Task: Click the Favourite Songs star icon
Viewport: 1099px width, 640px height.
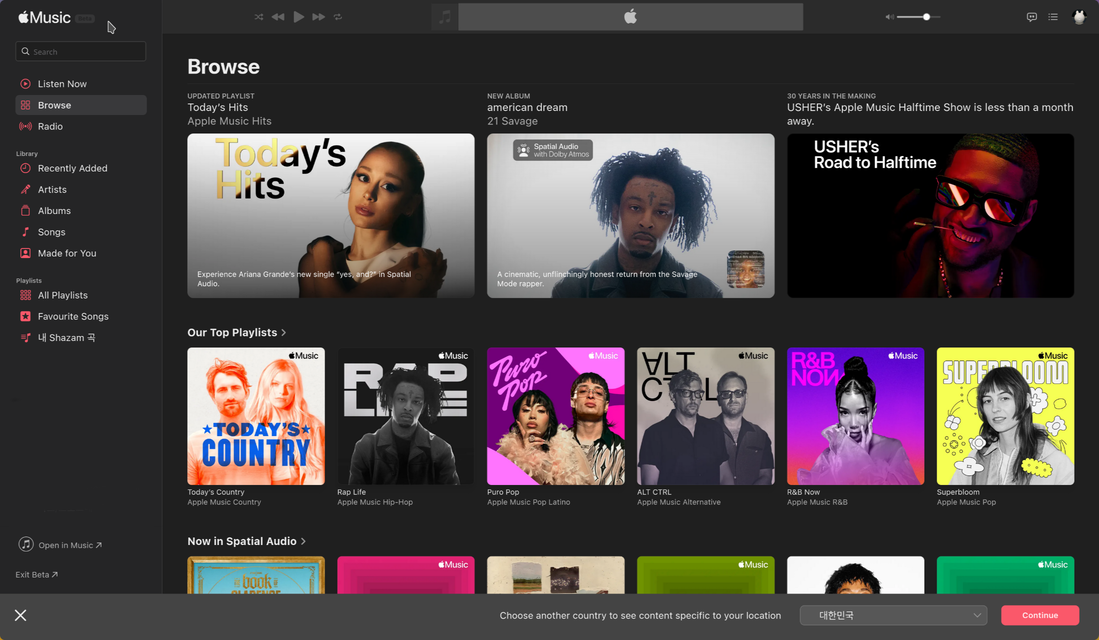Action: coord(25,316)
